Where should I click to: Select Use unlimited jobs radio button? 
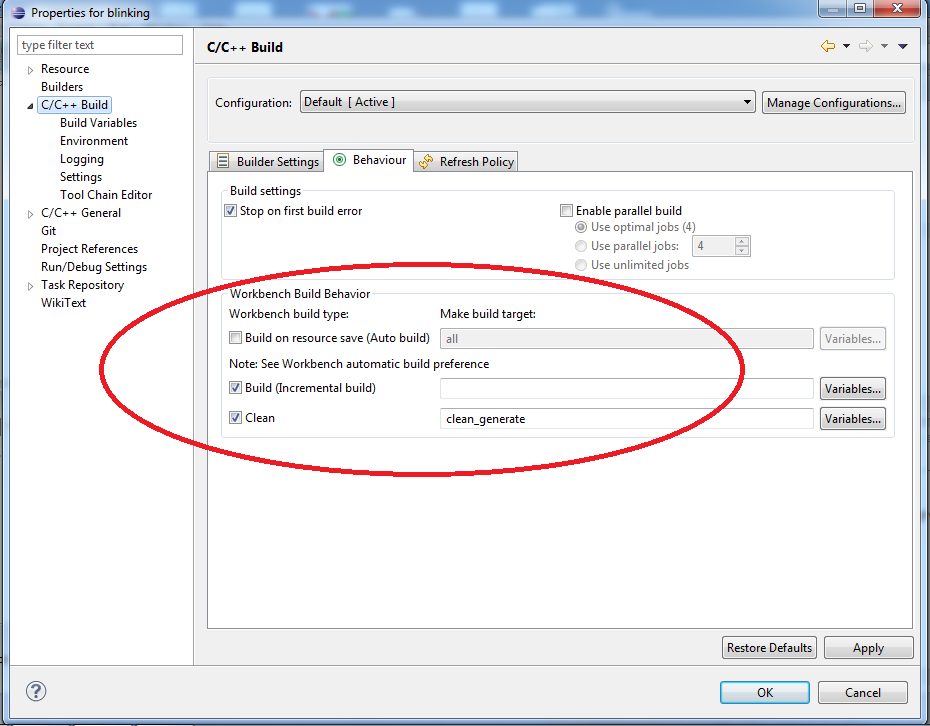tap(581, 265)
